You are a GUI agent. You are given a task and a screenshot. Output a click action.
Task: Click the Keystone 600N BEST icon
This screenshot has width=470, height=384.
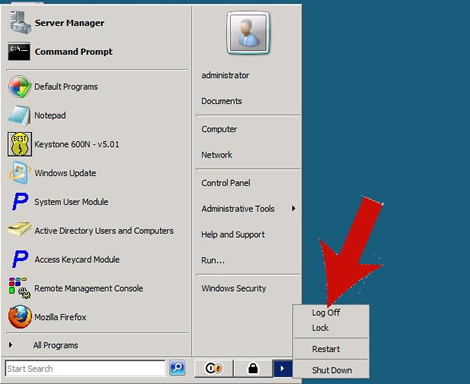[20, 144]
